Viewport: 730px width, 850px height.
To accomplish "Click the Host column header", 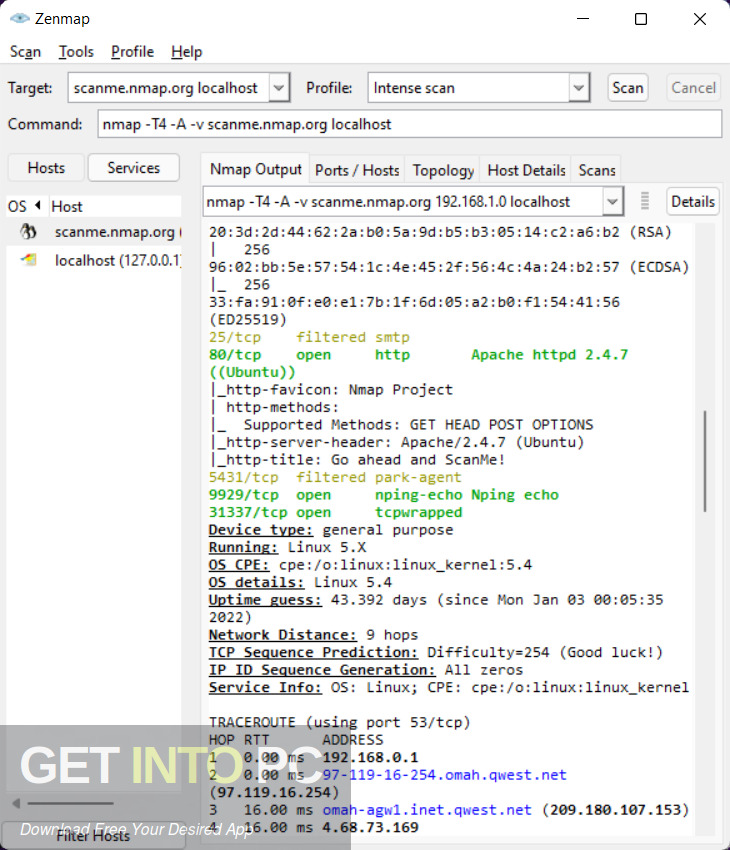I will click(x=115, y=206).
